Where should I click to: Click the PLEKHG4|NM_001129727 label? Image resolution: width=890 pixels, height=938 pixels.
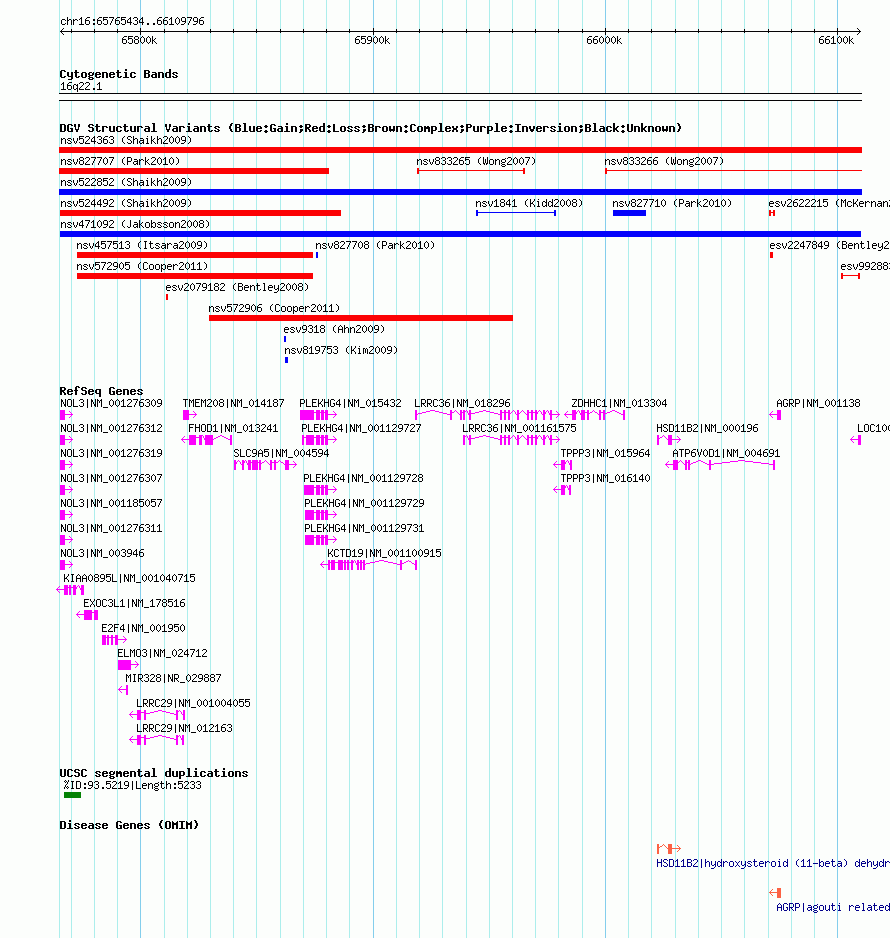click(x=361, y=428)
